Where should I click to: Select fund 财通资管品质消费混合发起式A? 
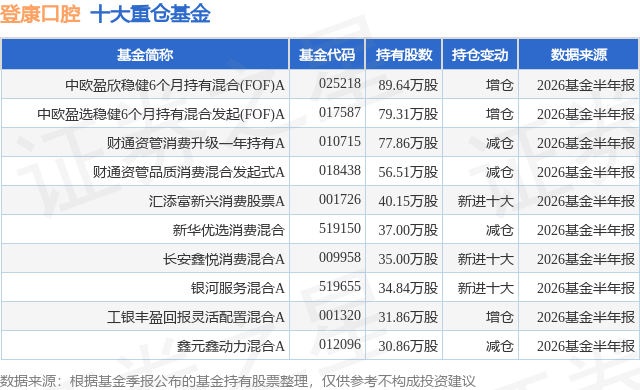pyautogui.click(x=189, y=172)
